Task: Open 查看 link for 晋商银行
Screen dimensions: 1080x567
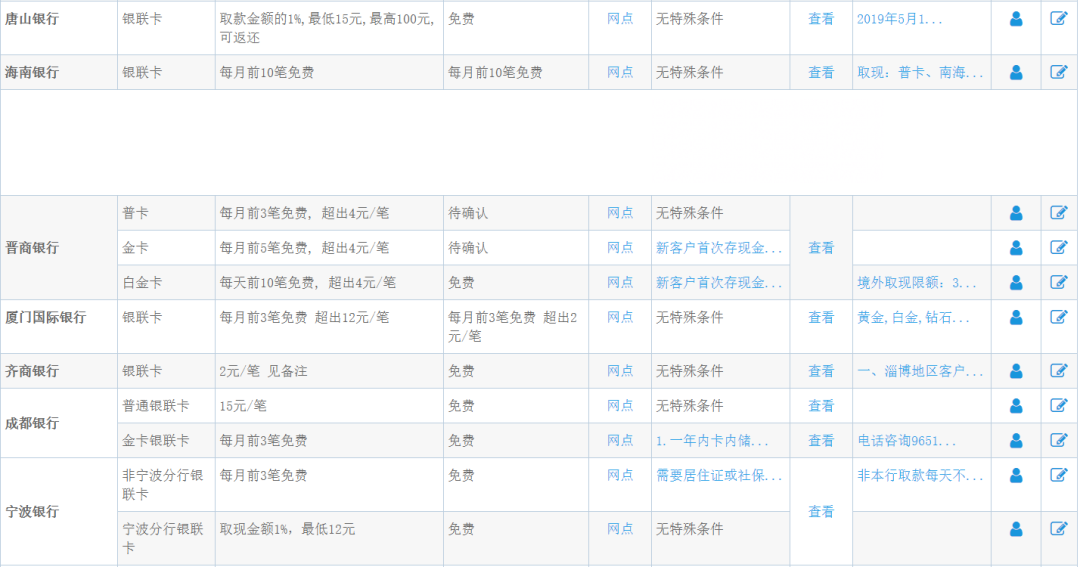Action: 820,247
